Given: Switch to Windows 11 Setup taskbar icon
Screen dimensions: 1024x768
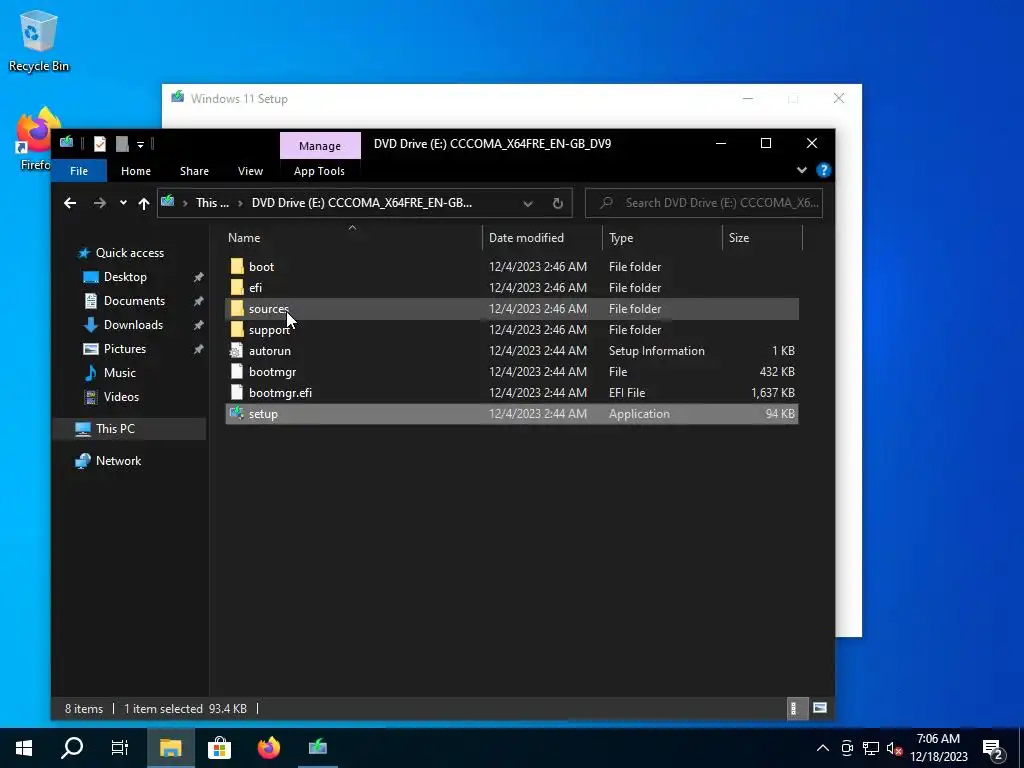Looking at the screenshot, I should tap(318, 748).
